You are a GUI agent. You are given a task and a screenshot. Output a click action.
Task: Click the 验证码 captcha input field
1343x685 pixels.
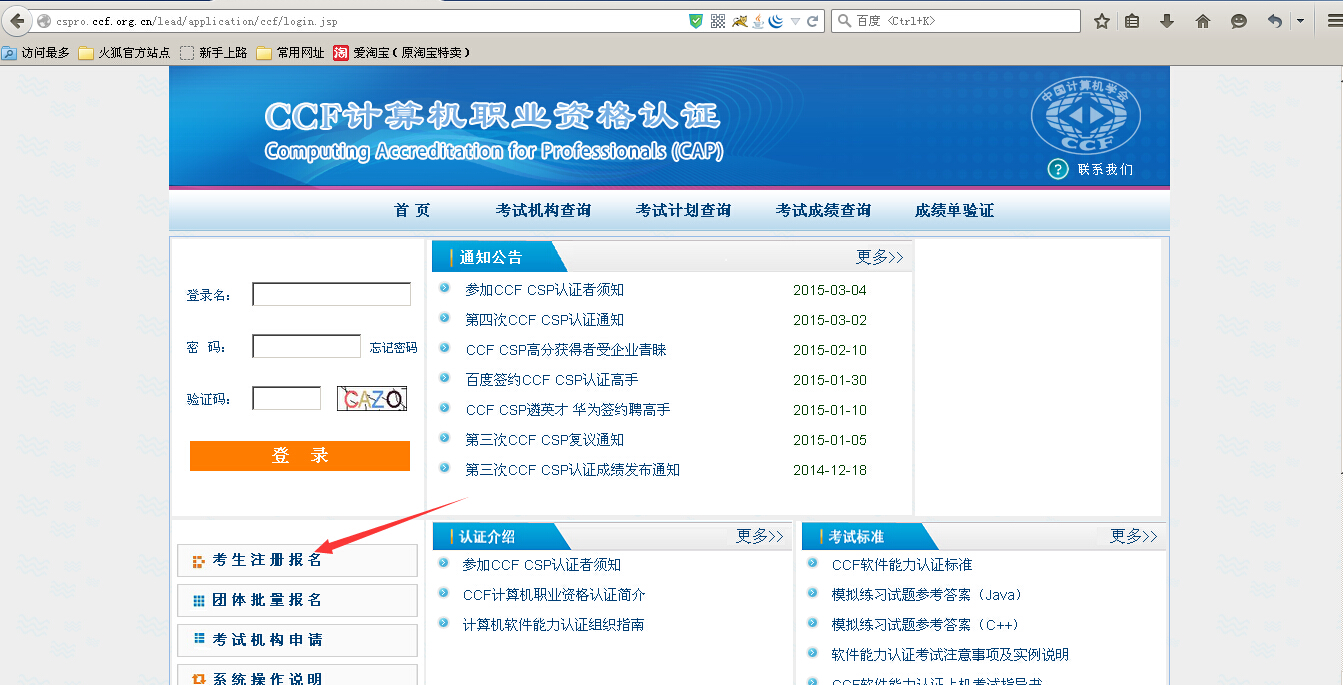pos(286,398)
